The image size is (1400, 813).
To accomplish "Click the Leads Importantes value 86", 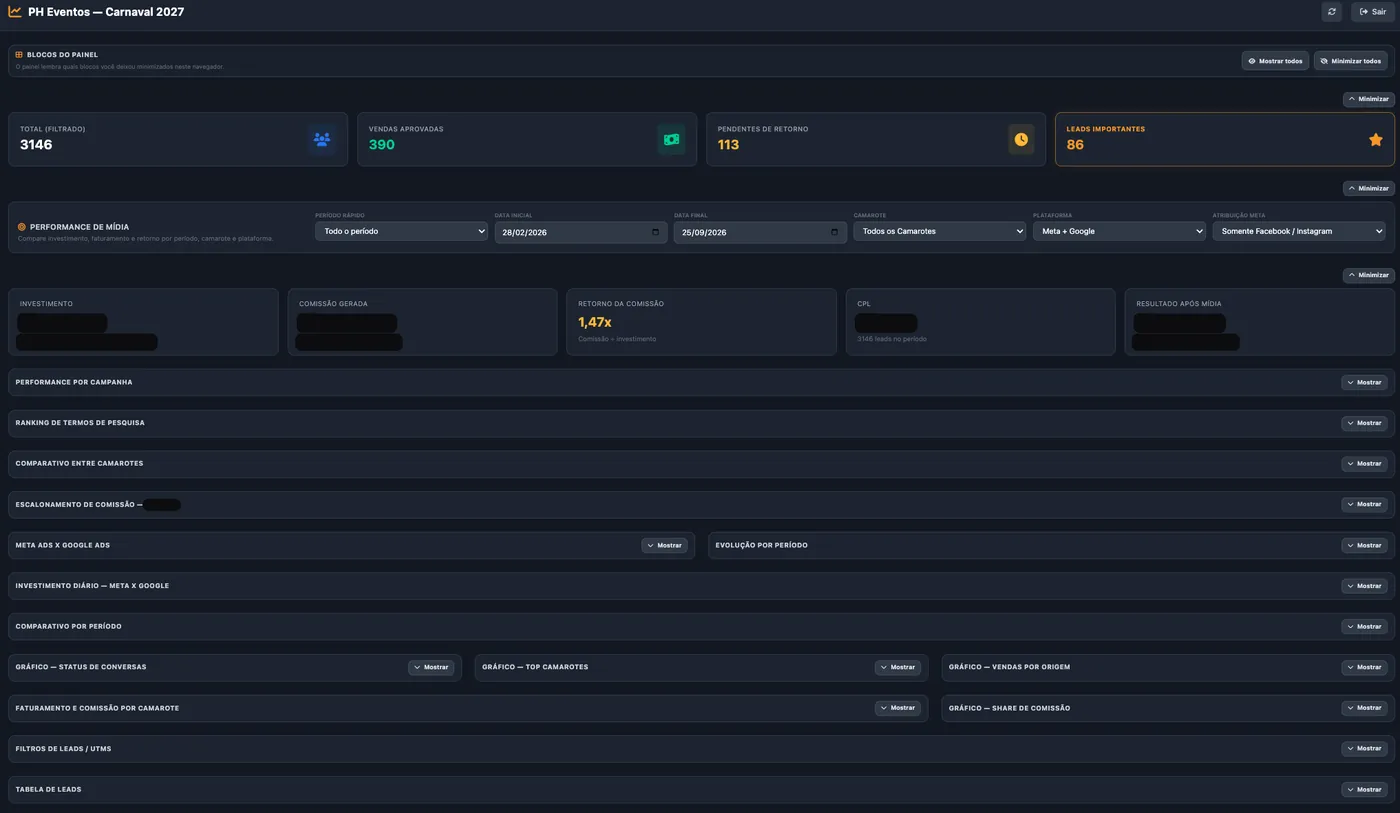I will coord(1075,145).
